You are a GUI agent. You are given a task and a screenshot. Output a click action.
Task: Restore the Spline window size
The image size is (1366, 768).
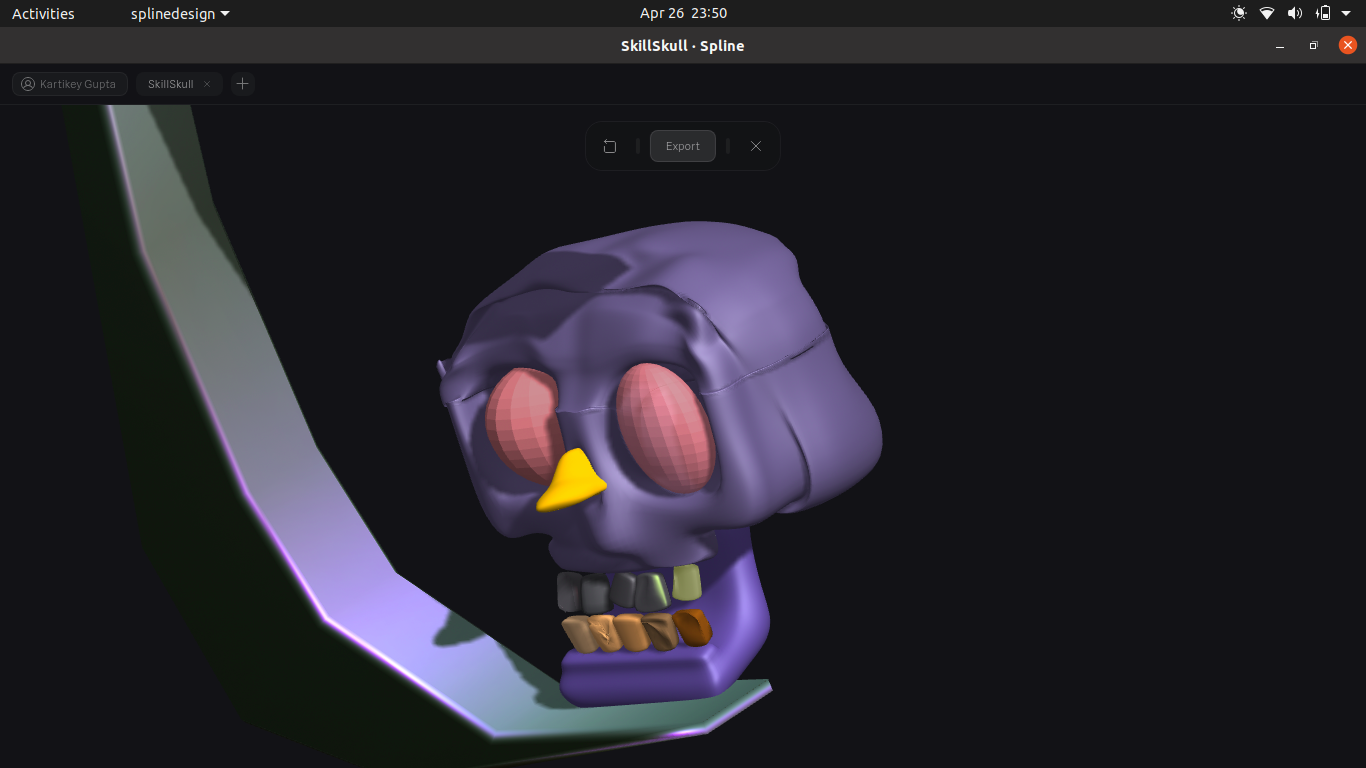(x=1314, y=46)
